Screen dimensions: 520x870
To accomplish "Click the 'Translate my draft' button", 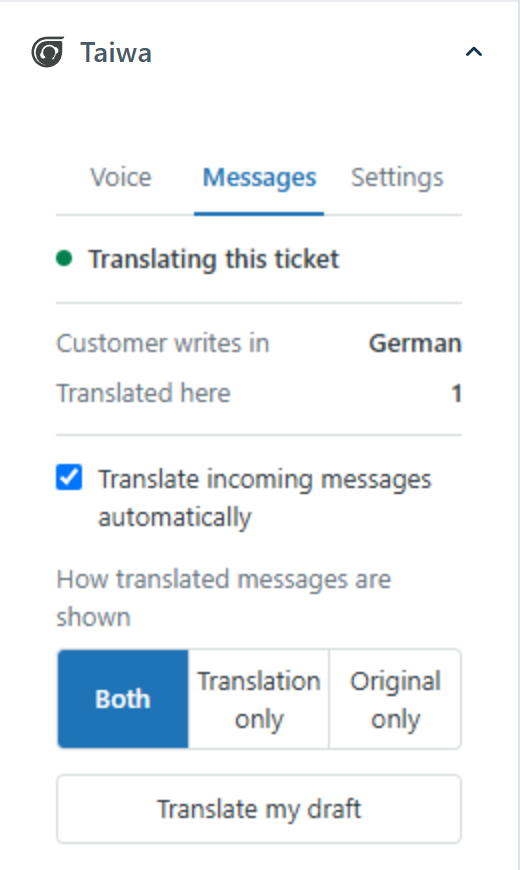I will click(x=259, y=809).
